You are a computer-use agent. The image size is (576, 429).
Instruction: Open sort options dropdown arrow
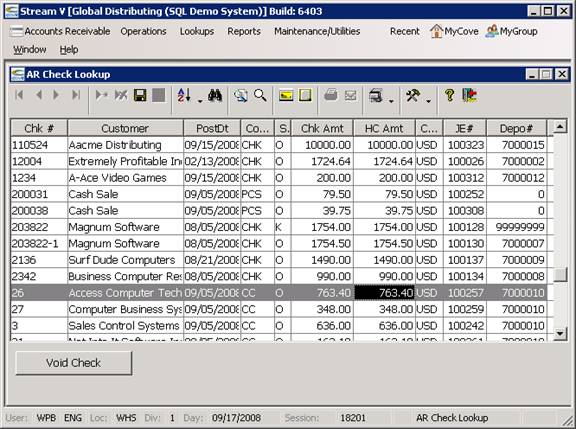click(200, 101)
